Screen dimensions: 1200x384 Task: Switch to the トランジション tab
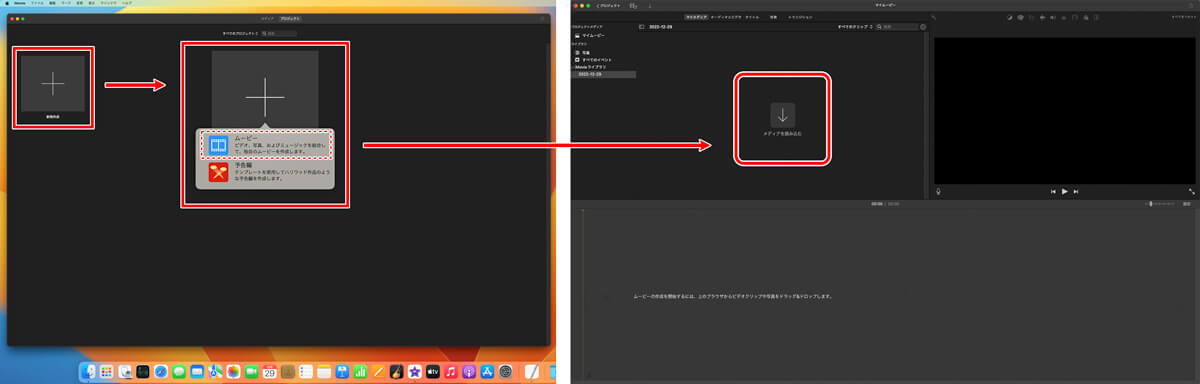point(800,17)
